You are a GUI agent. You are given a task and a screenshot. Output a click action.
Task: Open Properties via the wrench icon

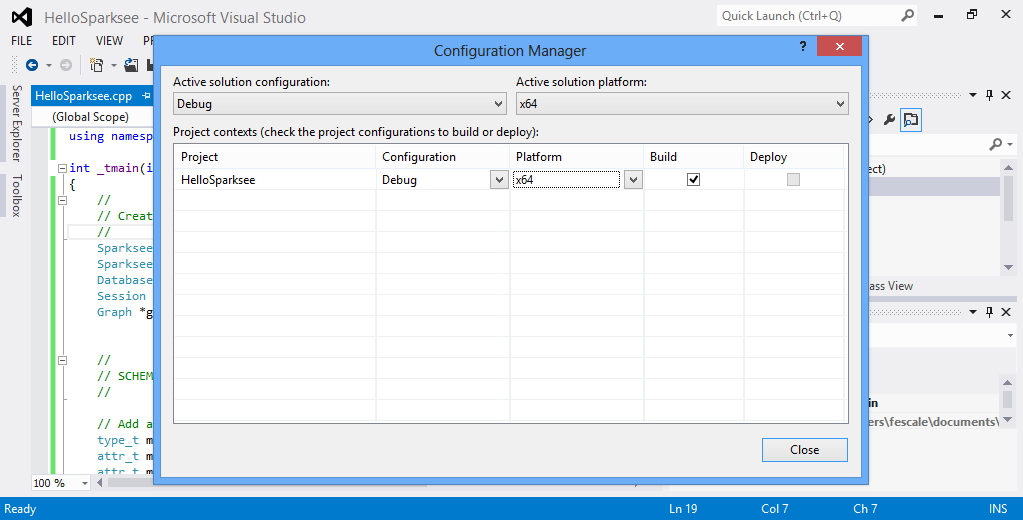pos(889,119)
